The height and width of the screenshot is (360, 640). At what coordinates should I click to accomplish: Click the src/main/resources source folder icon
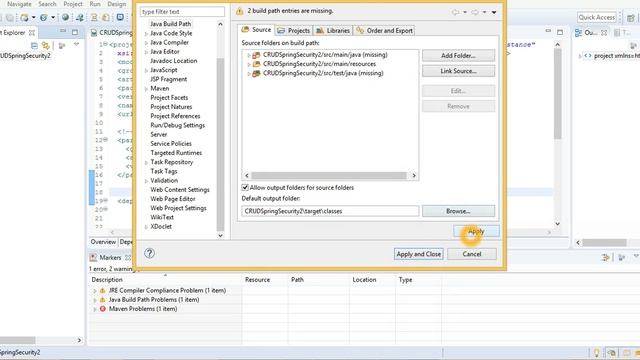point(256,64)
